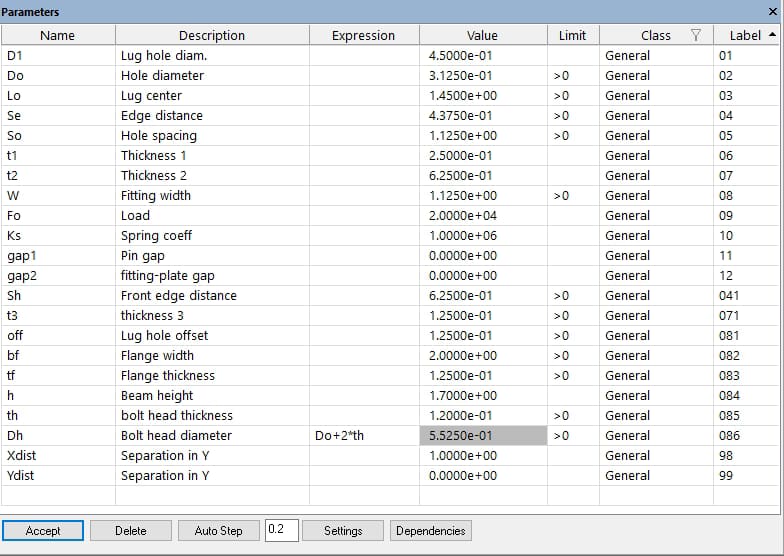This screenshot has height=556, width=784.
Task: Click the Beam height description cell
Action: (211, 396)
